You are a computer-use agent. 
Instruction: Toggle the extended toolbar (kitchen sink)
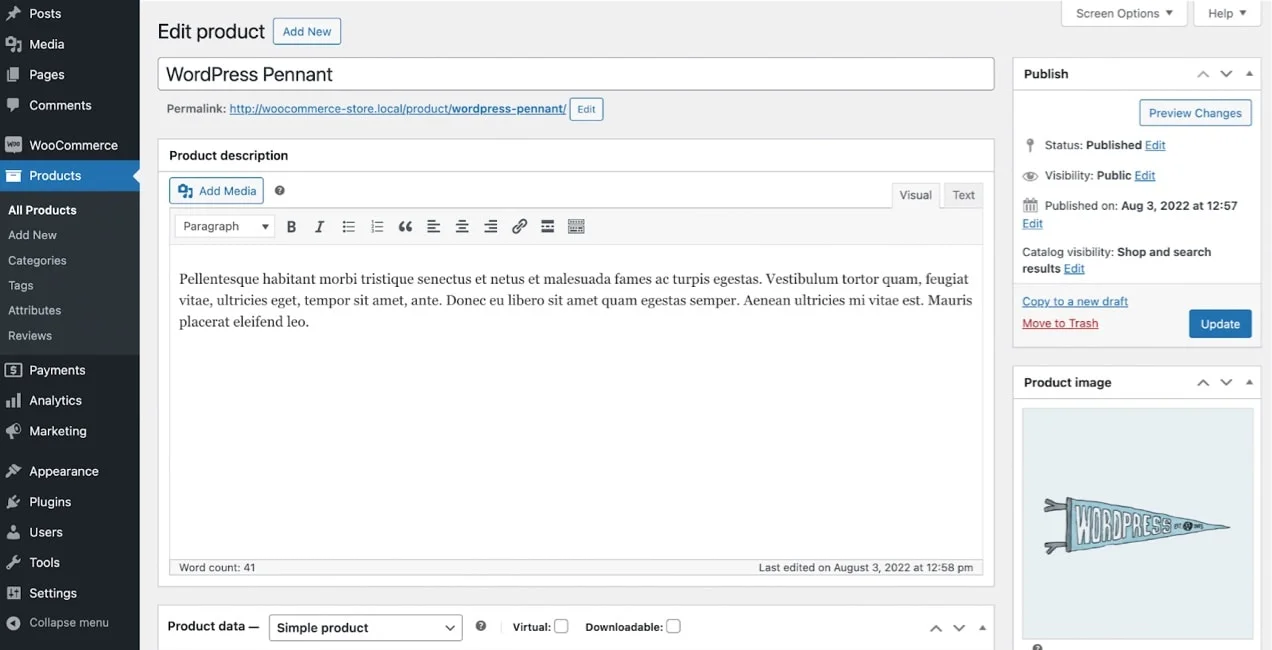[x=576, y=227]
